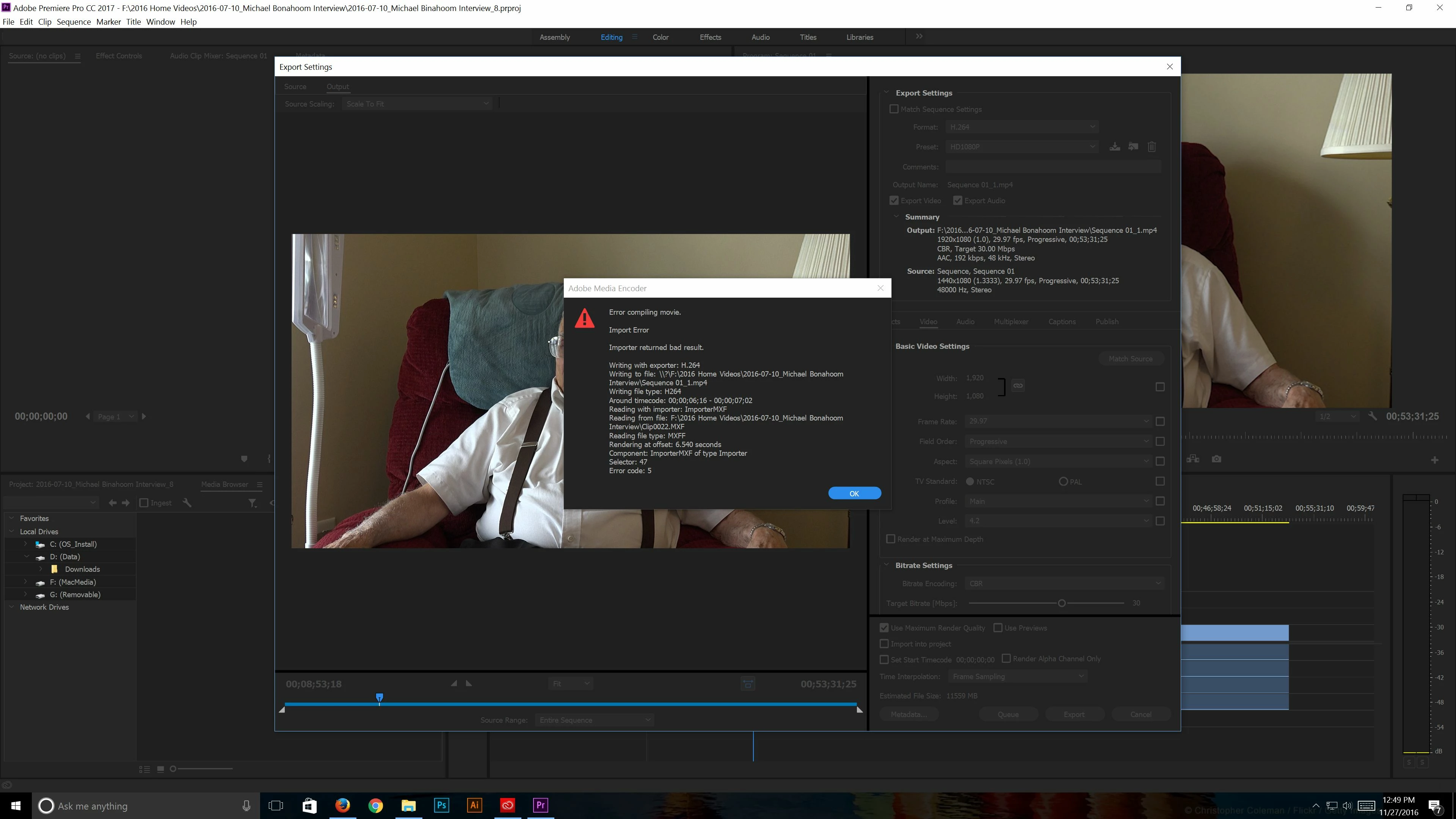
Task: Select the PAL radio button
Action: click(x=1063, y=482)
